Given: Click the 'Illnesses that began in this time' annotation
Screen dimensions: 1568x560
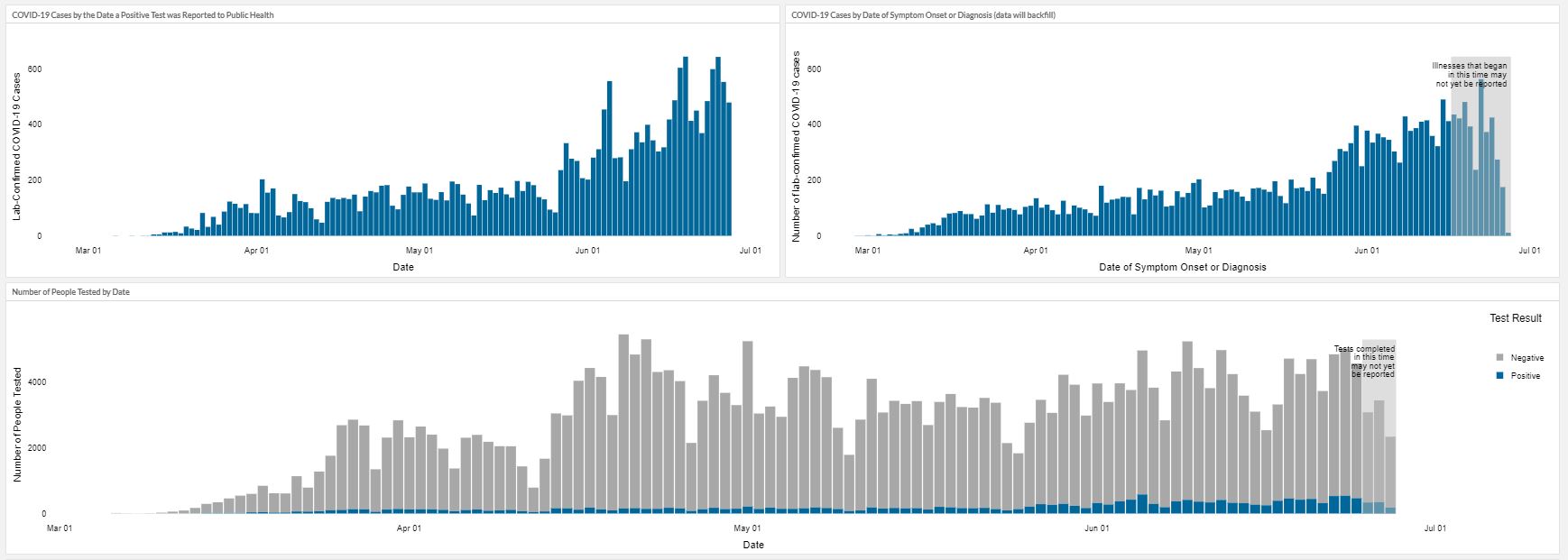Looking at the screenshot, I should 1469,75.
